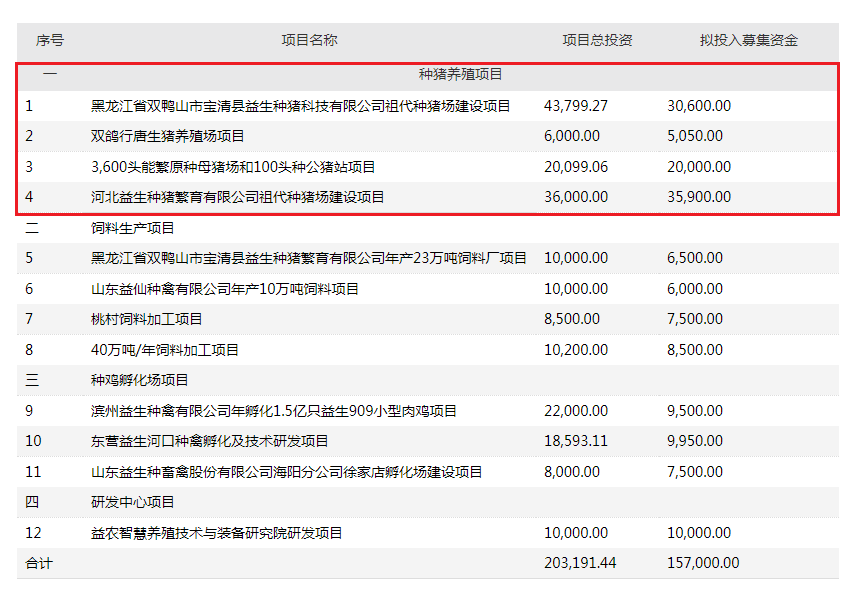Screen dimensions: 852x590
Task: Select the 203,191.44 grand total value
Action: click(x=580, y=563)
